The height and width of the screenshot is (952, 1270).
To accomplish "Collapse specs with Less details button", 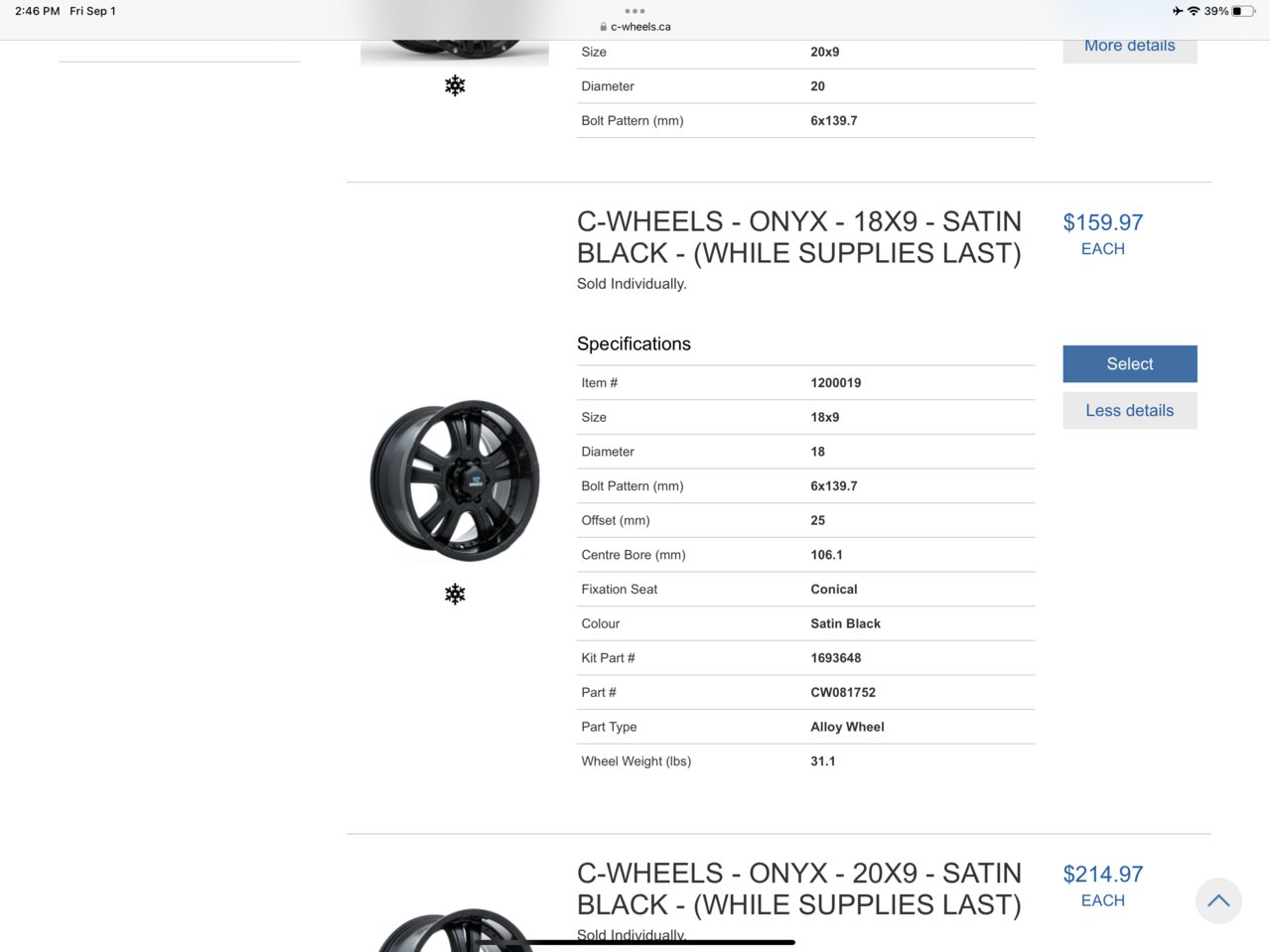I will pos(1129,410).
